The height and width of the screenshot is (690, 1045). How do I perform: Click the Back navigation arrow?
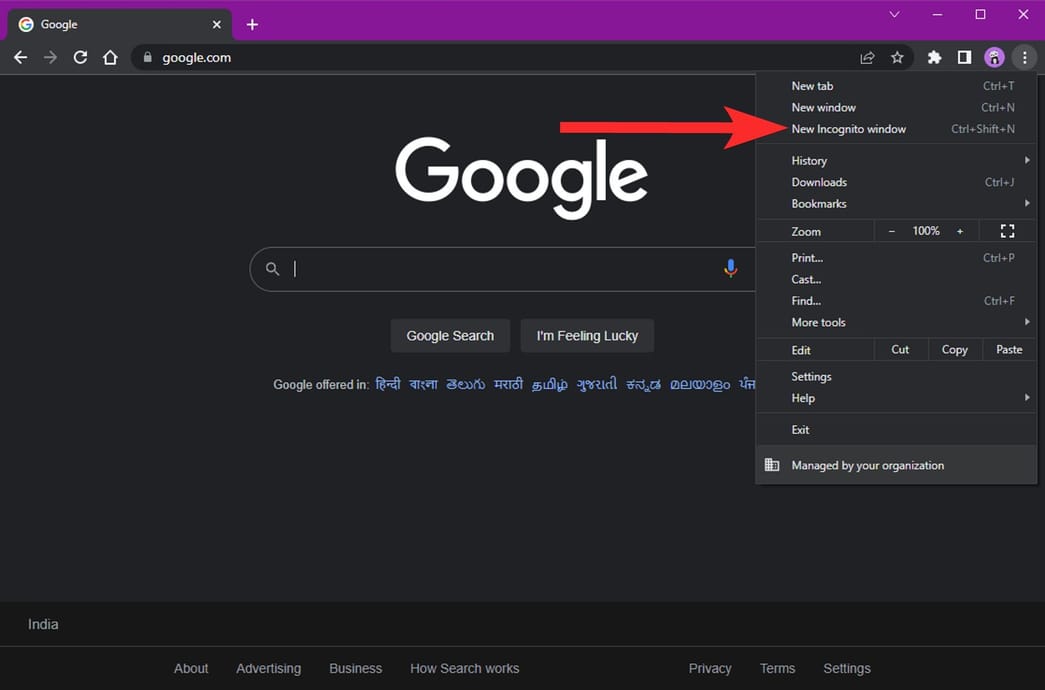pyautogui.click(x=20, y=57)
